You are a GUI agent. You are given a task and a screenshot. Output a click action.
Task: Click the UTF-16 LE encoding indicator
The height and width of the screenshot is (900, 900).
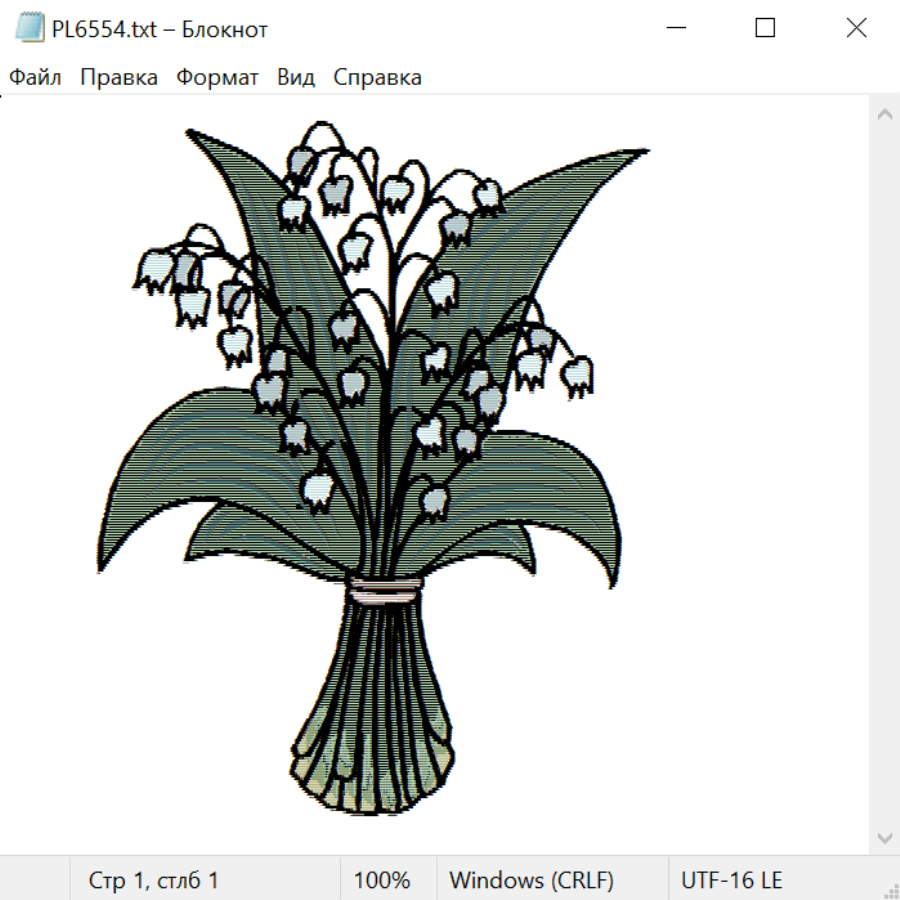(731, 880)
